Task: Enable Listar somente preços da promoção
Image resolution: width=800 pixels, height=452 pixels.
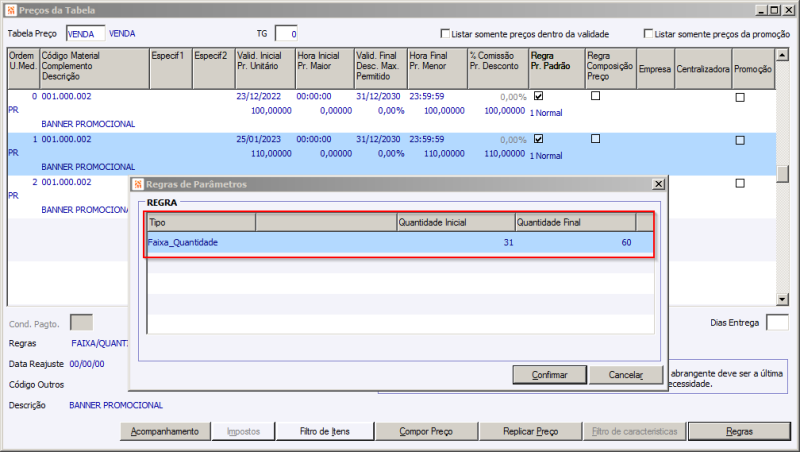Action: point(649,33)
